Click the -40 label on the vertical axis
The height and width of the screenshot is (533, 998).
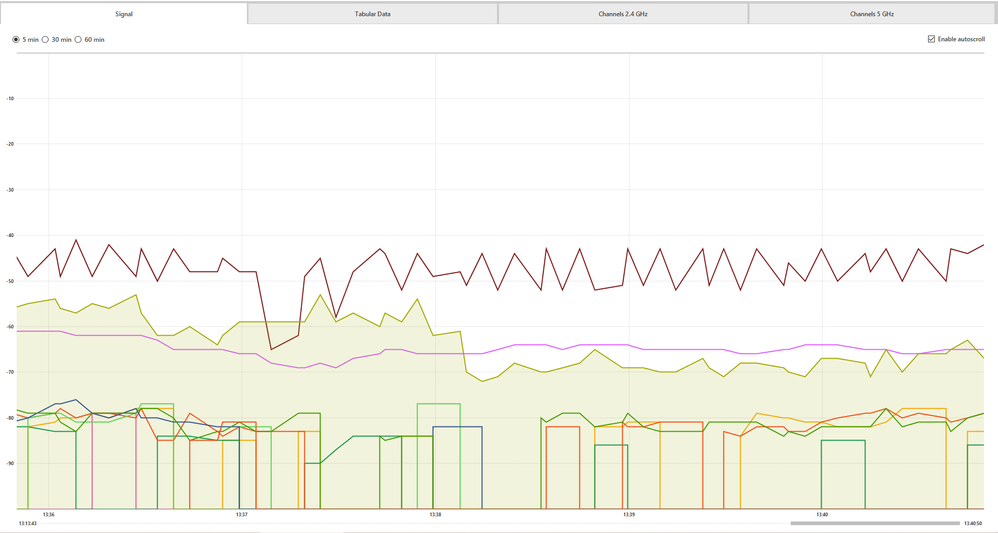[x=10, y=236]
